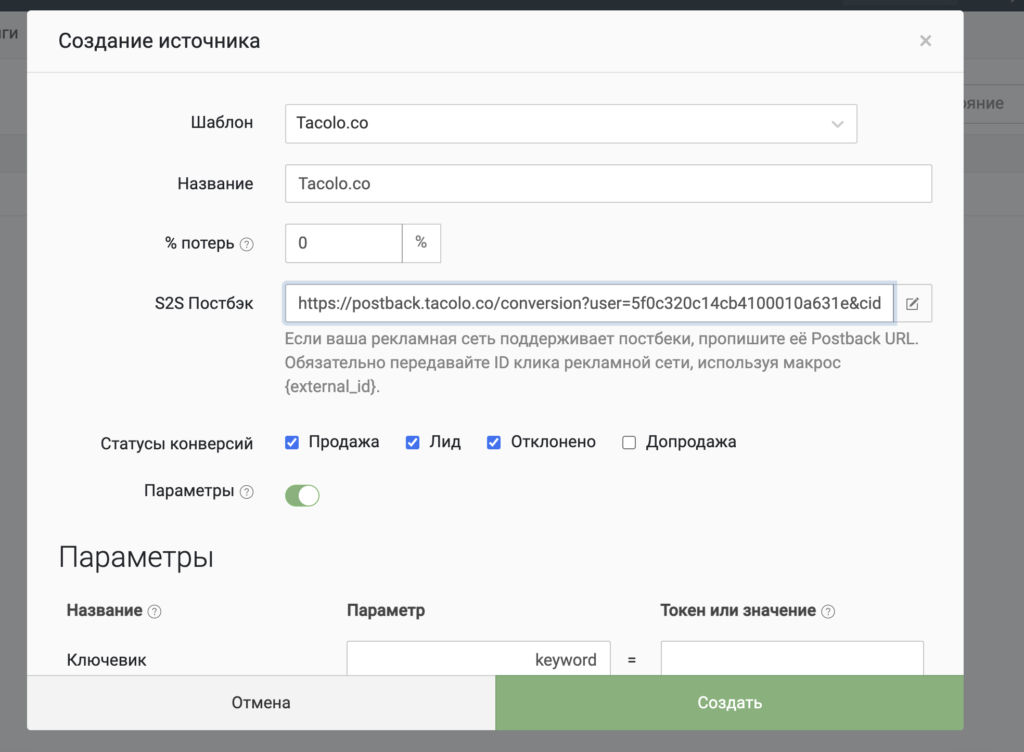
Task: Turn off the Параметры toggle switch
Action: pyautogui.click(x=302, y=495)
